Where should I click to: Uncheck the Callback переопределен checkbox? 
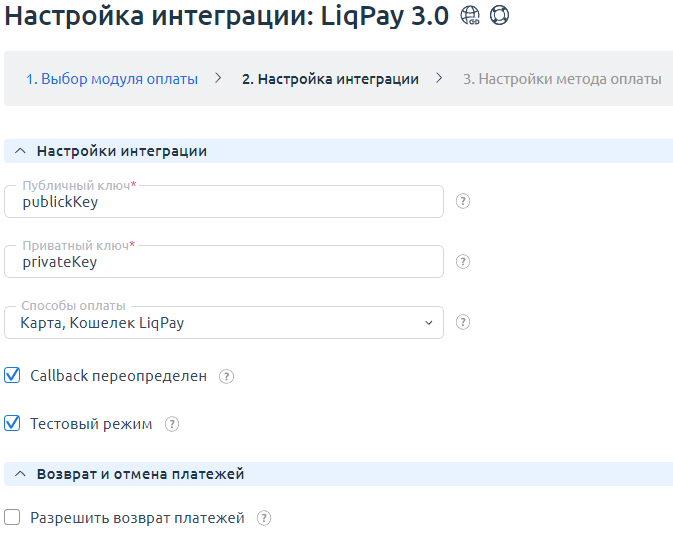[13, 376]
